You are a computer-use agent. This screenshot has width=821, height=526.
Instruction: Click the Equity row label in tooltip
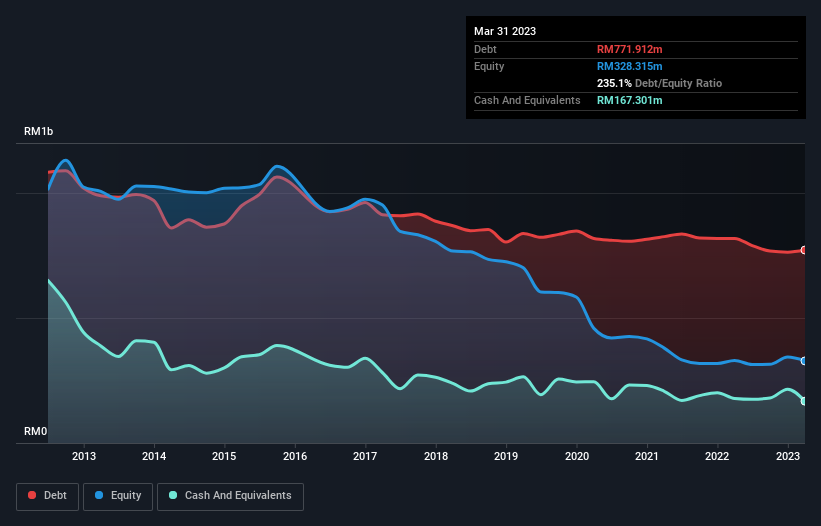coord(489,66)
